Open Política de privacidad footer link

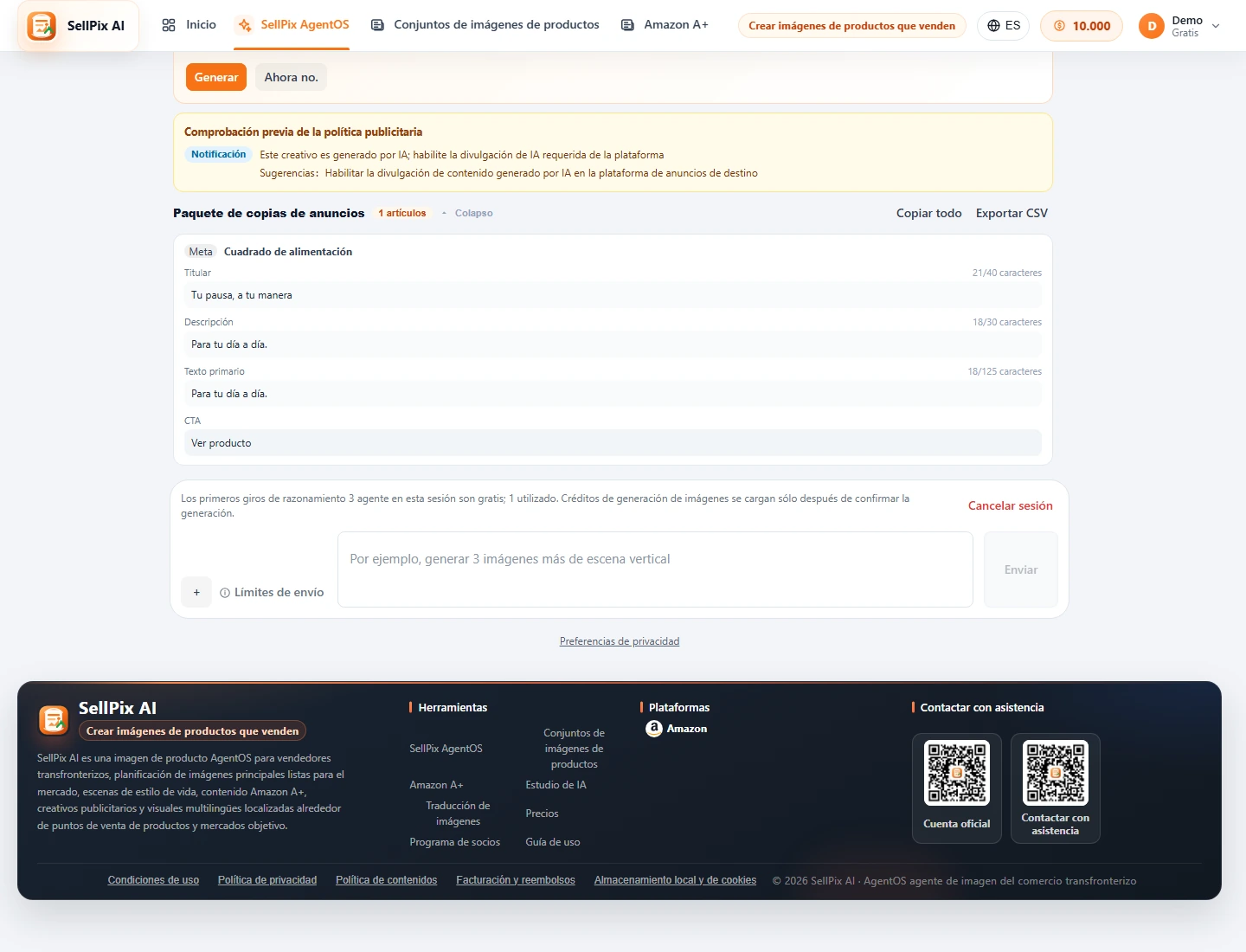[x=267, y=880]
